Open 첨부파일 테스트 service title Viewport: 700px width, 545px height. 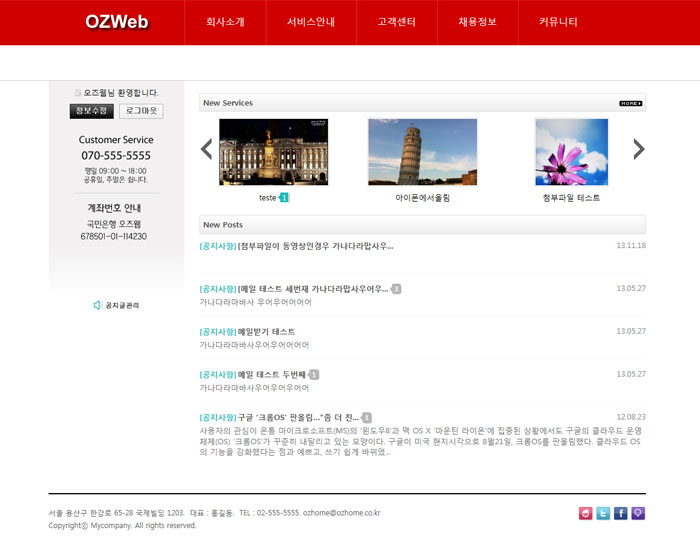(x=571, y=198)
